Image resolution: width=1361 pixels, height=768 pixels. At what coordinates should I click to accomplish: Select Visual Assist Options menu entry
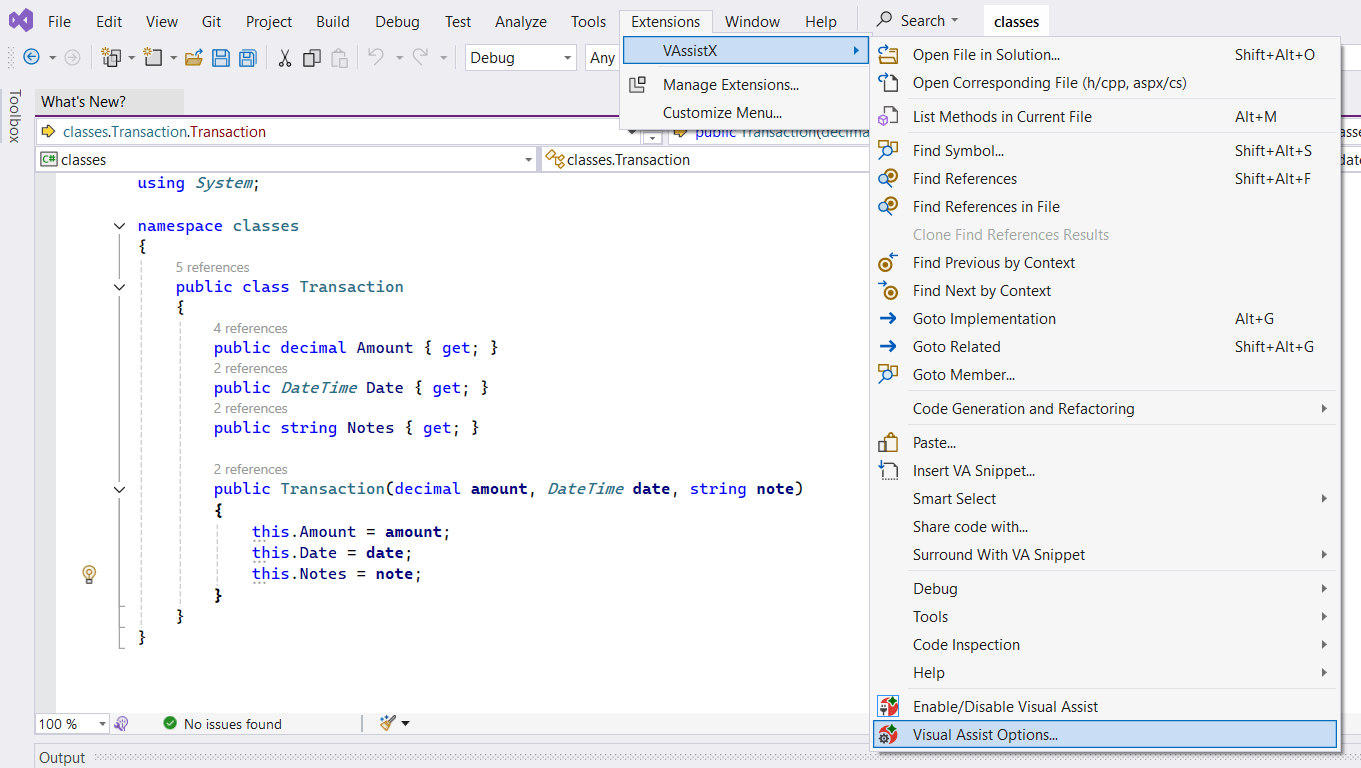(x=985, y=735)
